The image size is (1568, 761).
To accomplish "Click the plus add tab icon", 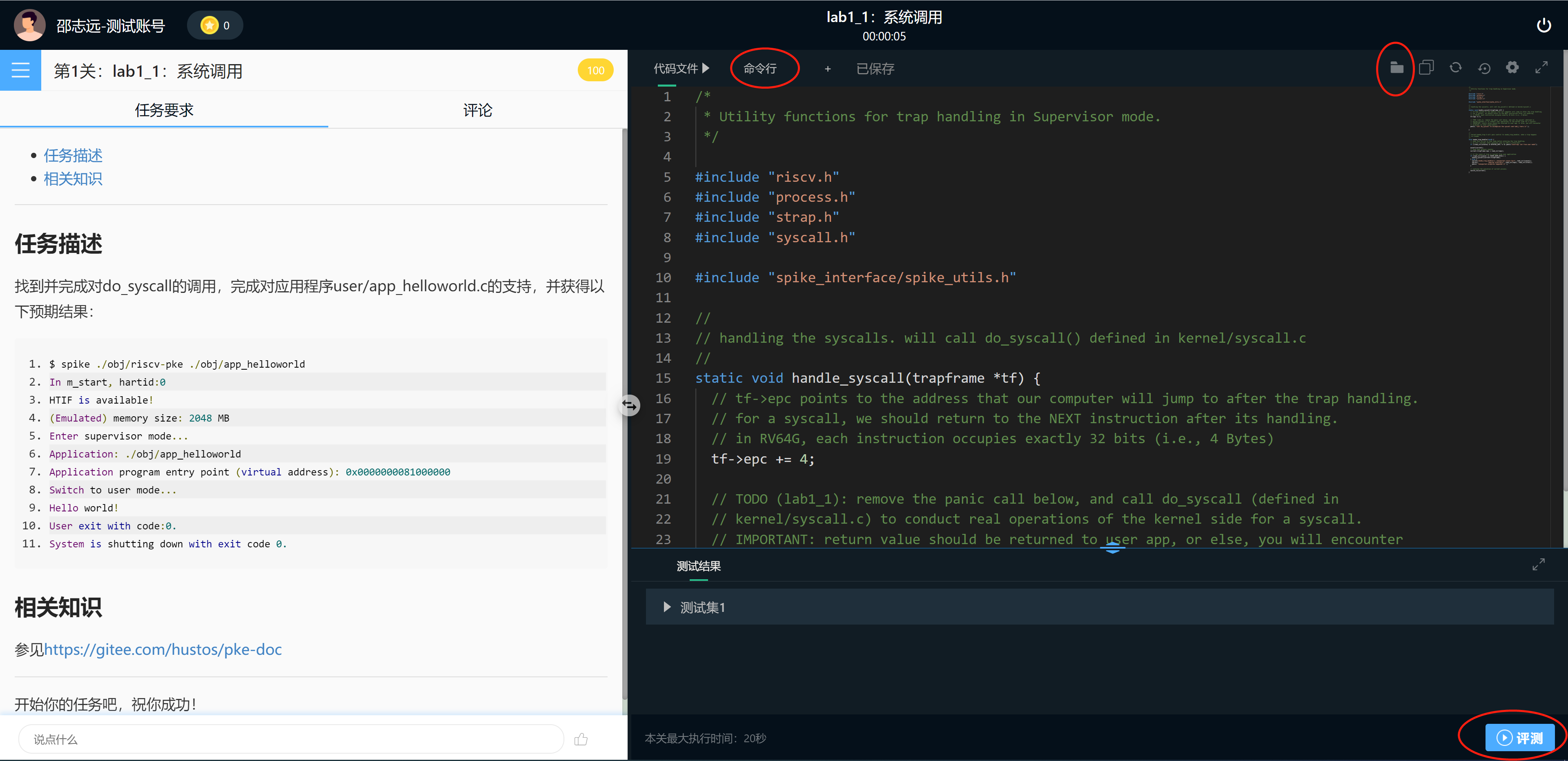I will click(827, 69).
